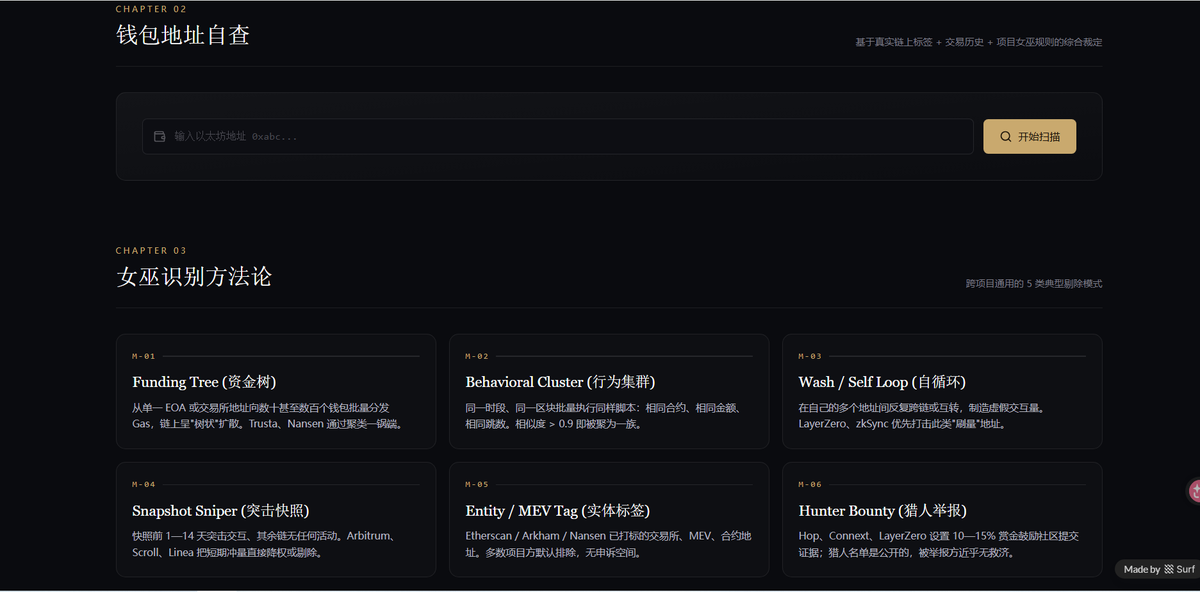This screenshot has height=592, width=1200.
Task: Click the wallet icon in address field
Action: (x=159, y=136)
